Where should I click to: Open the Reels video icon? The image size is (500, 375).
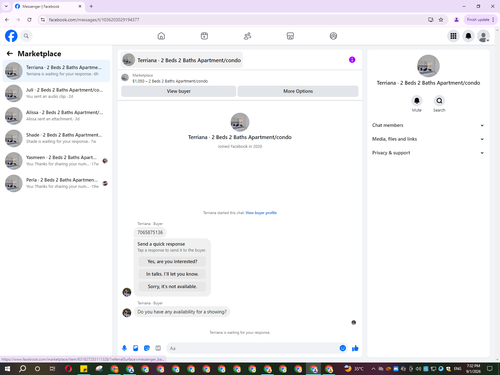pos(204,36)
